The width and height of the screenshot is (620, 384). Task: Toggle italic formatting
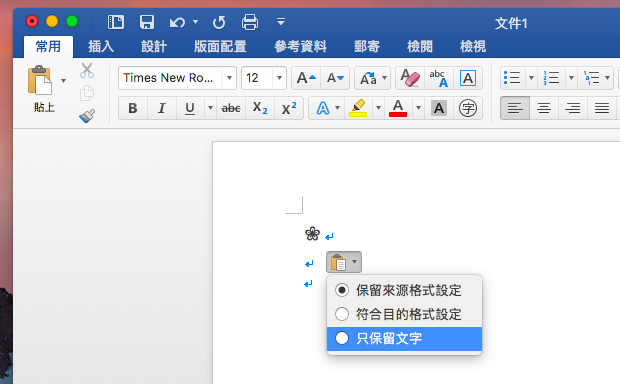(x=162, y=108)
